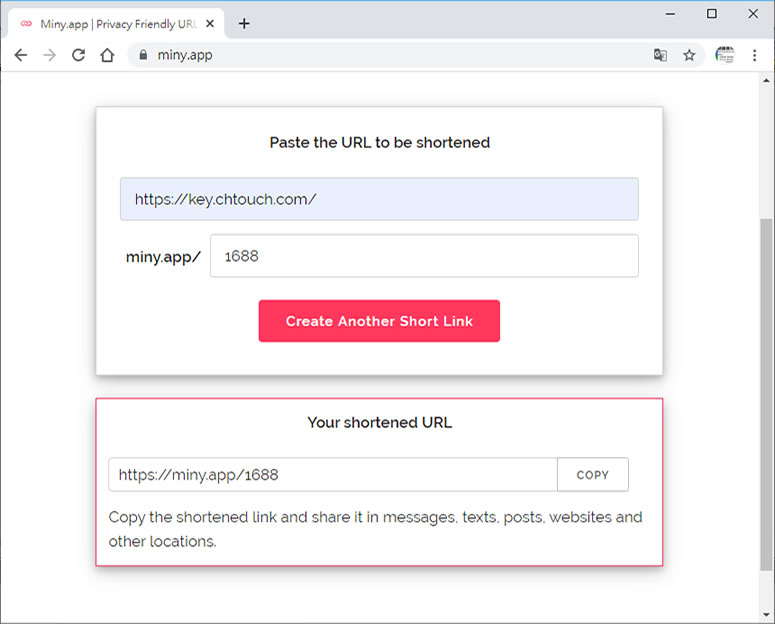This screenshot has width=775, height=625.
Task: Click the browser back arrow
Action: [x=20, y=55]
